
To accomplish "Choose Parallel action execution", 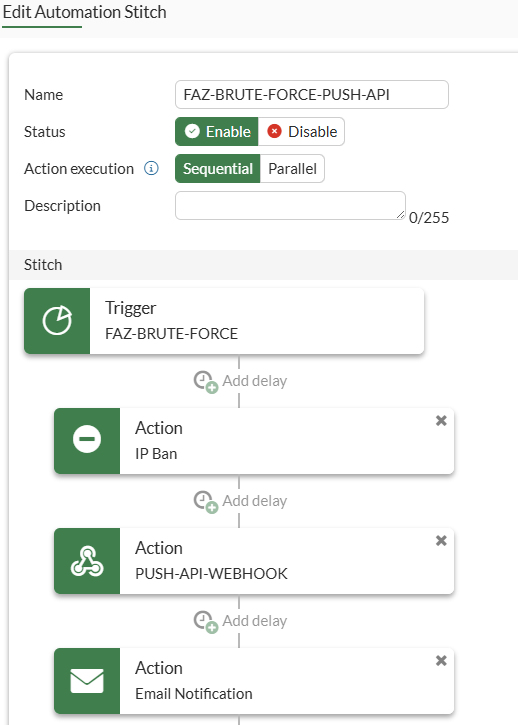I will click(292, 168).
